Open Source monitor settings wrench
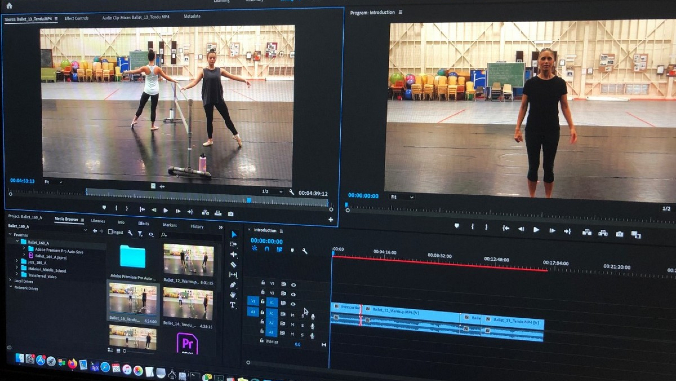The height and width of the screenshot is (381, 676). (x=291, y=192)
